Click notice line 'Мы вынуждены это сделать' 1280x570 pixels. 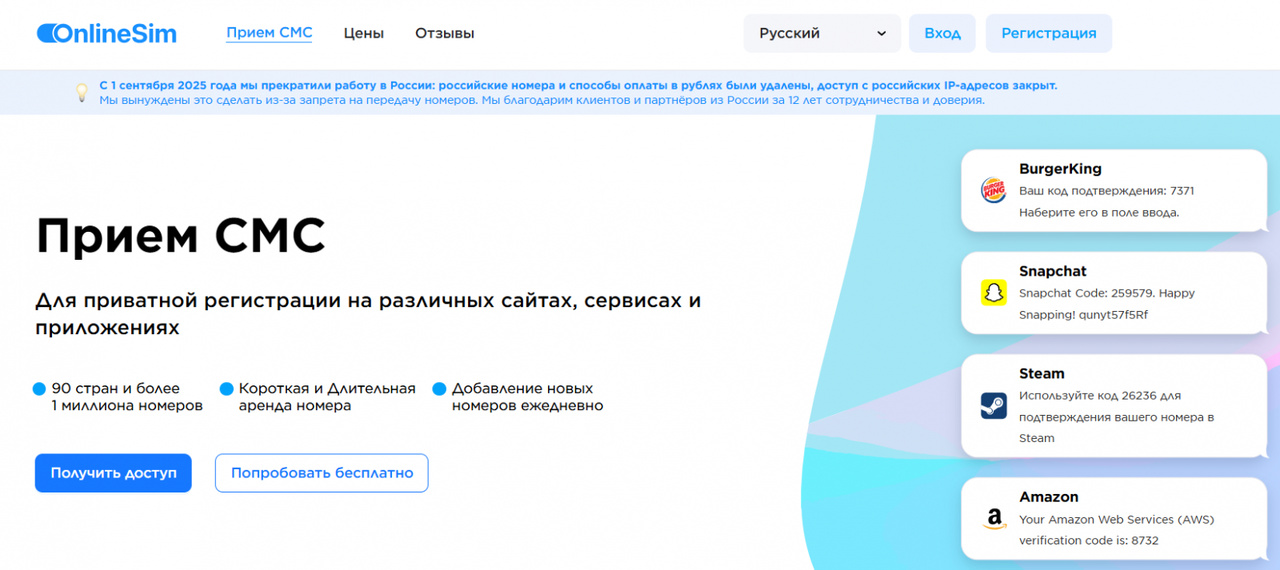tap(541, 100)
